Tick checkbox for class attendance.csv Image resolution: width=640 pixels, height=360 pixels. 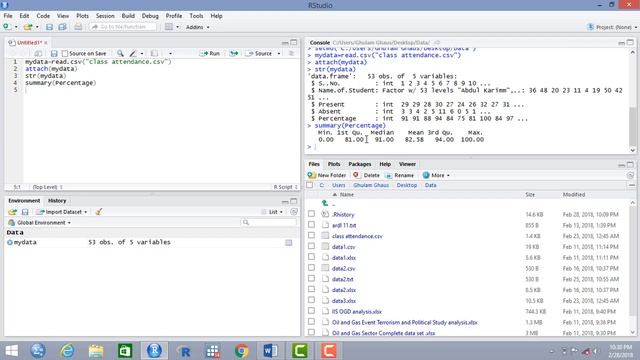[x=311, y=236]
